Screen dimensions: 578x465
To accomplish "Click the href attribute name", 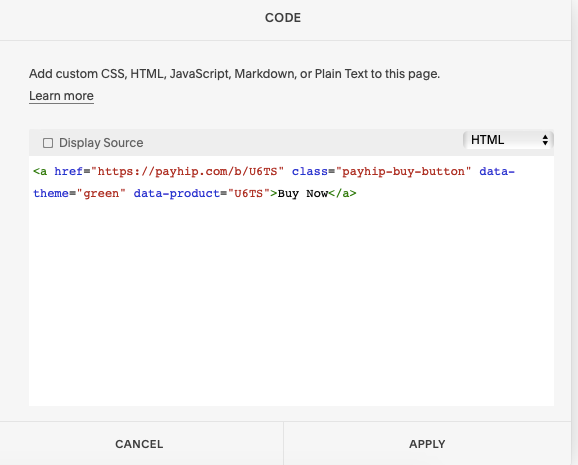I will 69,171.
